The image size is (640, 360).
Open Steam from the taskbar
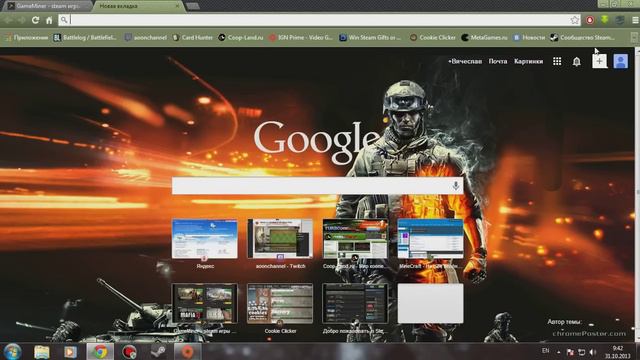(158, 352)
